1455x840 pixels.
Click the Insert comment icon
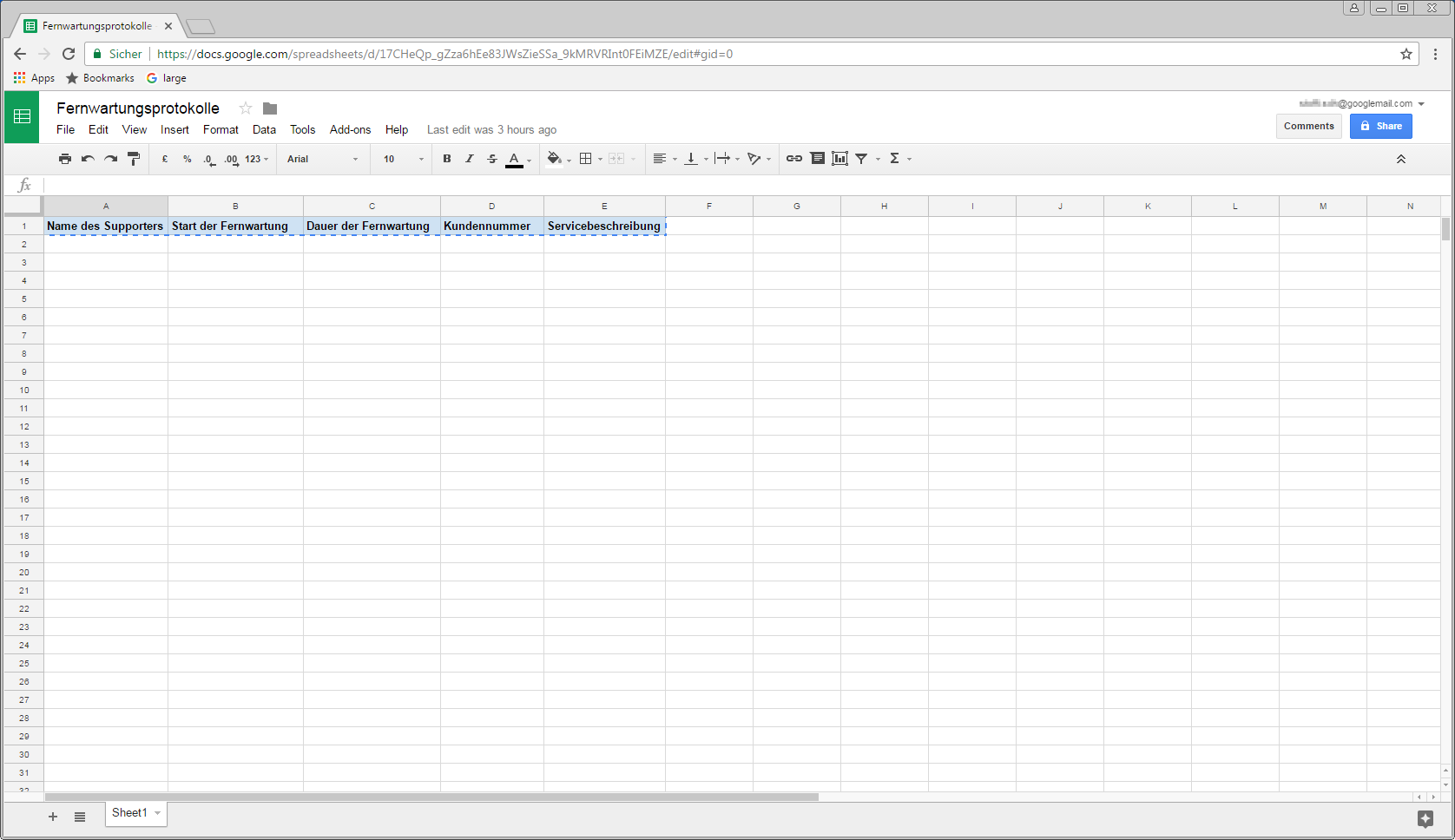(817, 159)
